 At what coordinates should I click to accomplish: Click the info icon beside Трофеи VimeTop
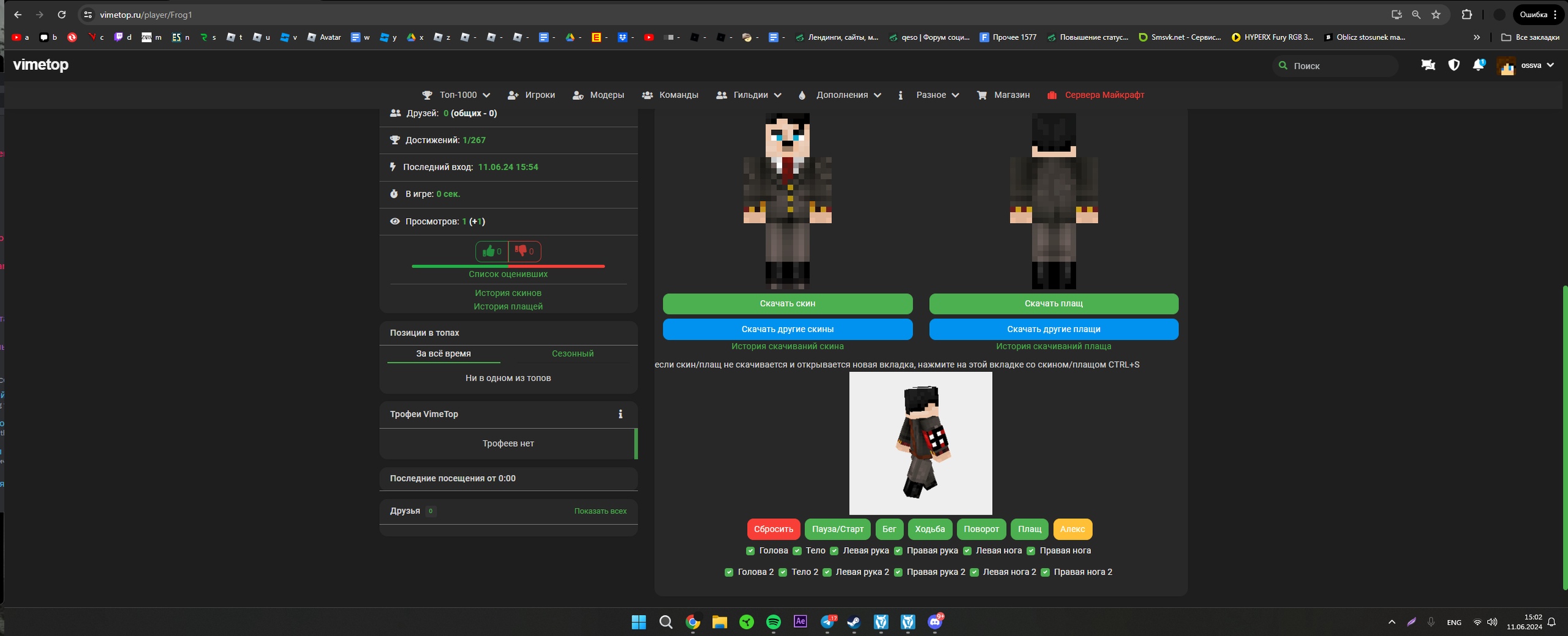620,414
